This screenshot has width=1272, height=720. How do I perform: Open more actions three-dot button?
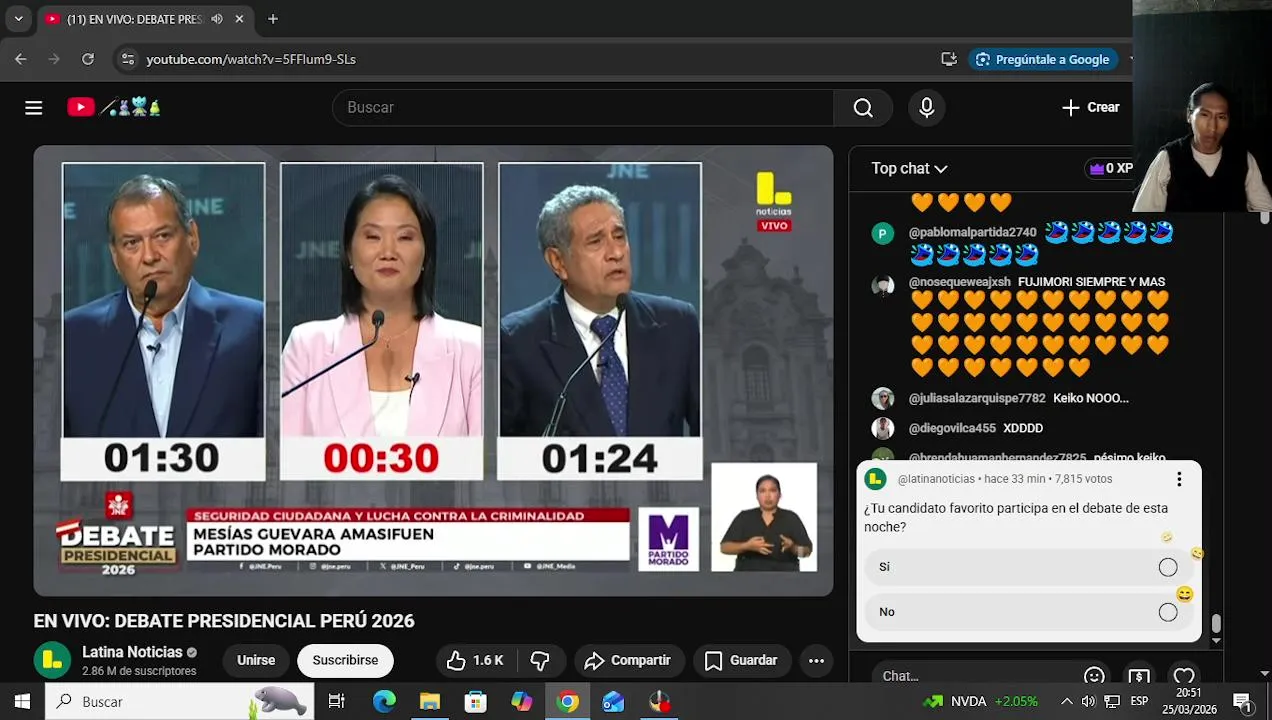(x=816, y=660)
